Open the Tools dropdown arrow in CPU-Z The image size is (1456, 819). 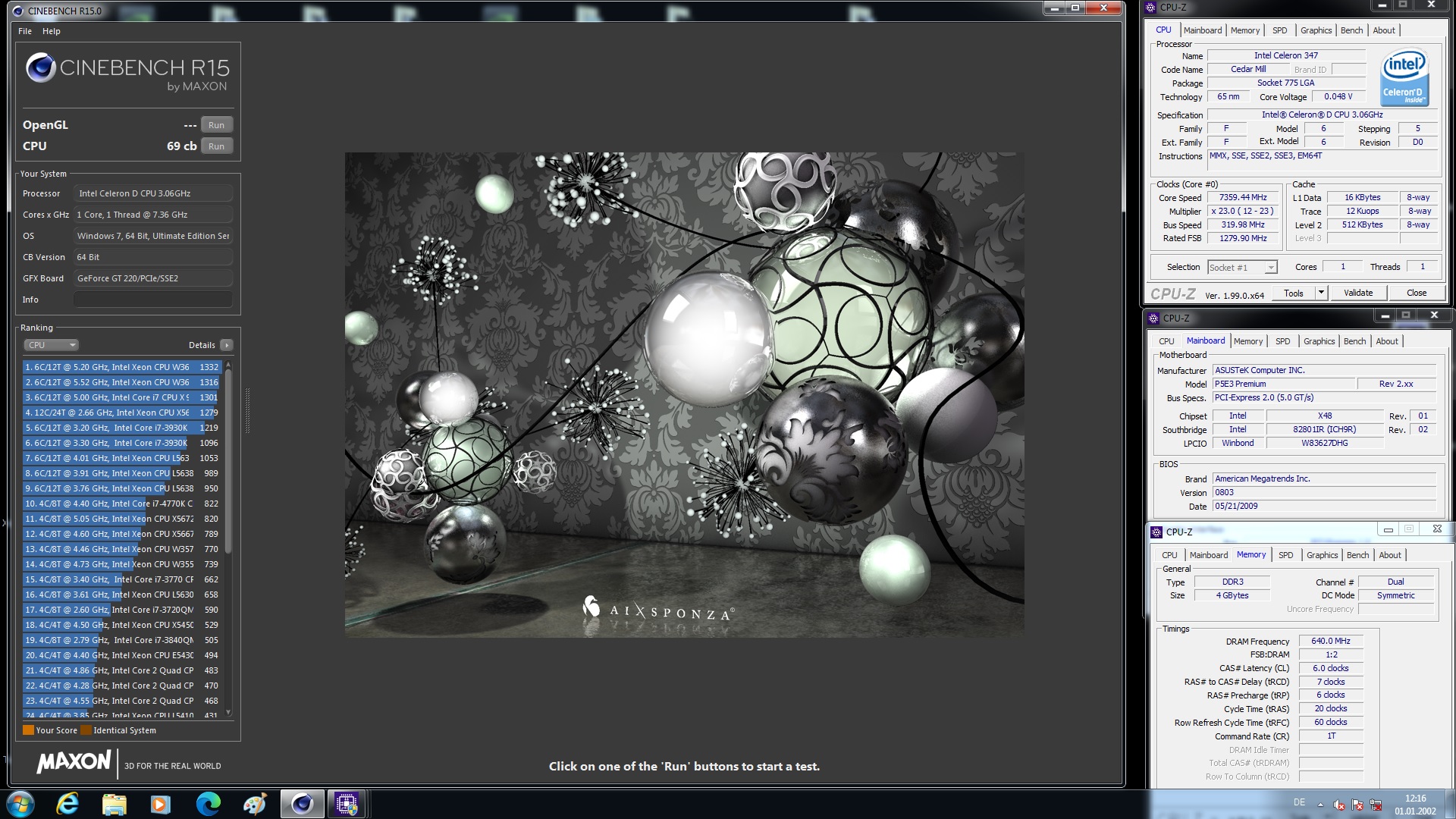[1320, 293]
